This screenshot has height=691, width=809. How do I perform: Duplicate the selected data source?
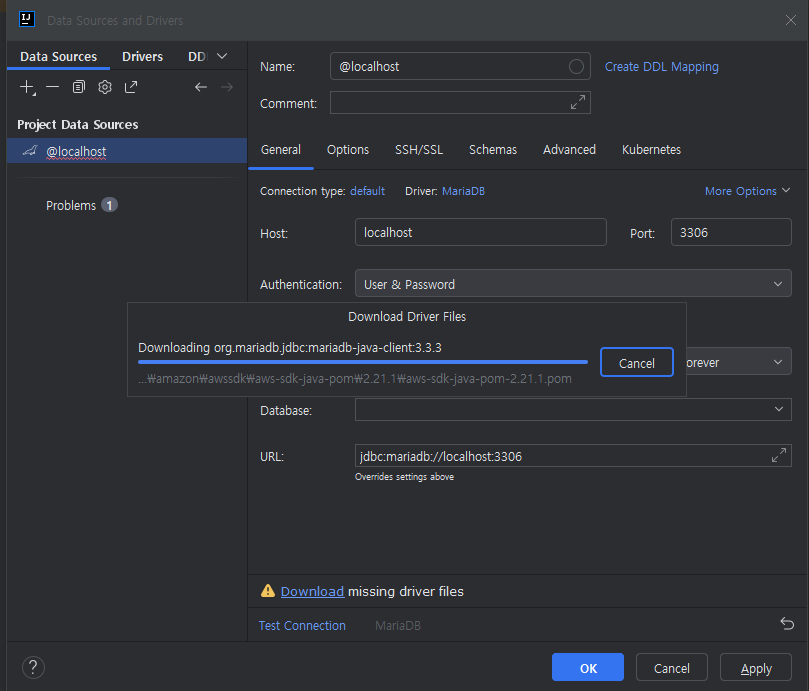coord(78,87)
